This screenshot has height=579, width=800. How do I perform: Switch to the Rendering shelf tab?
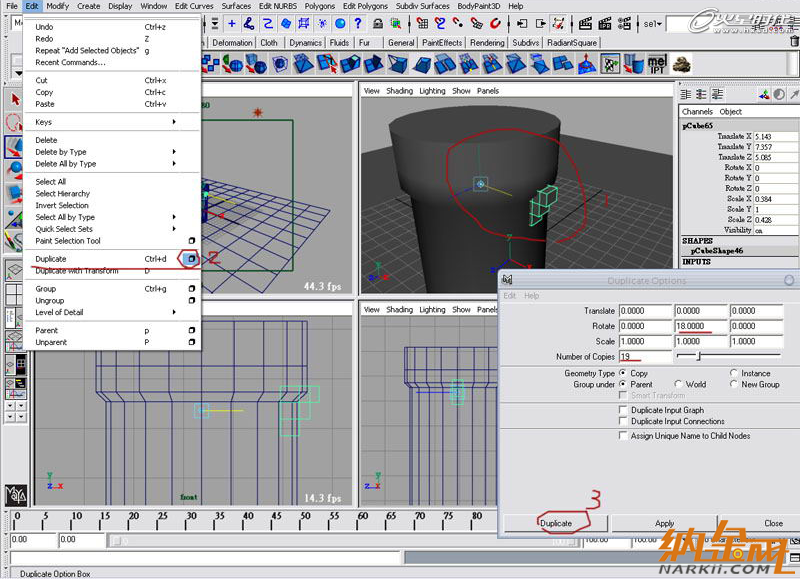click(487, 43)
